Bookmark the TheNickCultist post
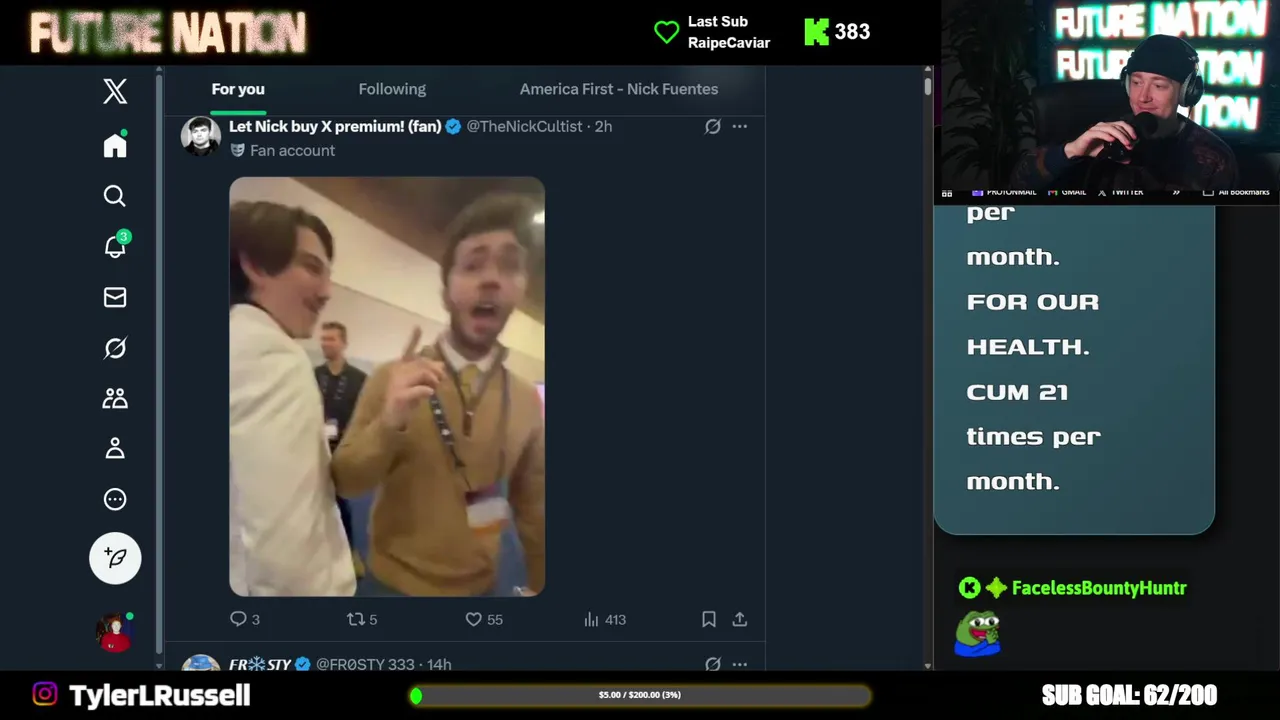 coord(708,619)
